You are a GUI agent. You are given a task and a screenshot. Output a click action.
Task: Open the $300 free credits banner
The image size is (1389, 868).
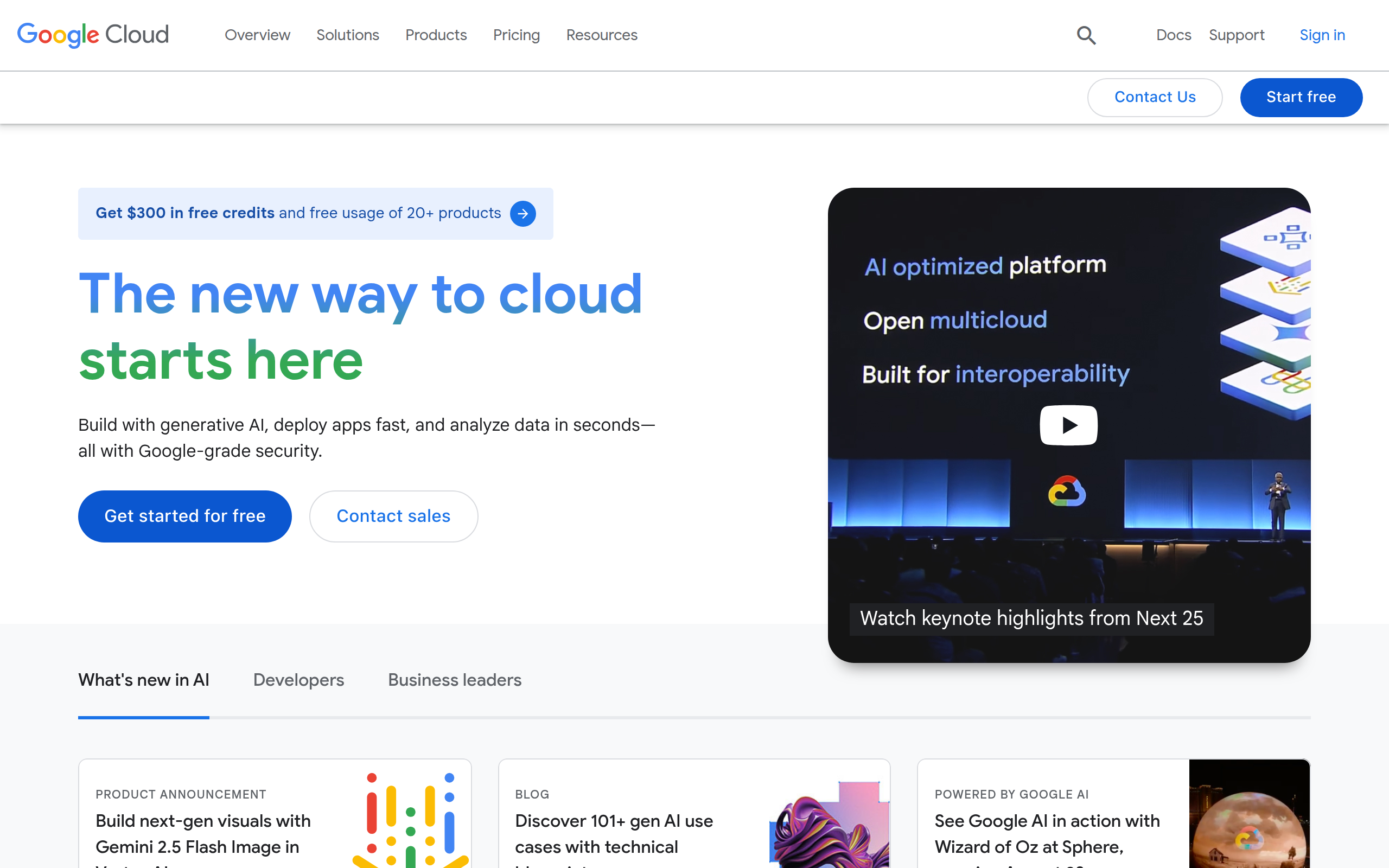click(316, 214)
